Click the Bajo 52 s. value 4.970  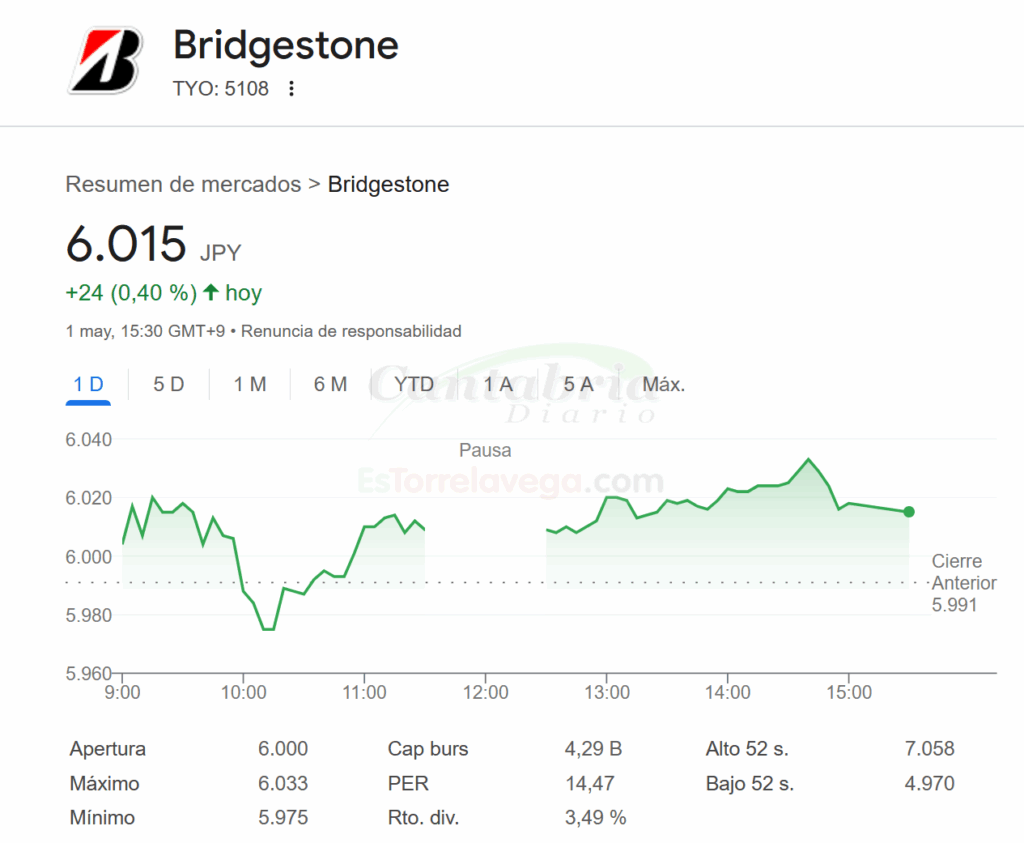click(929, 783)
